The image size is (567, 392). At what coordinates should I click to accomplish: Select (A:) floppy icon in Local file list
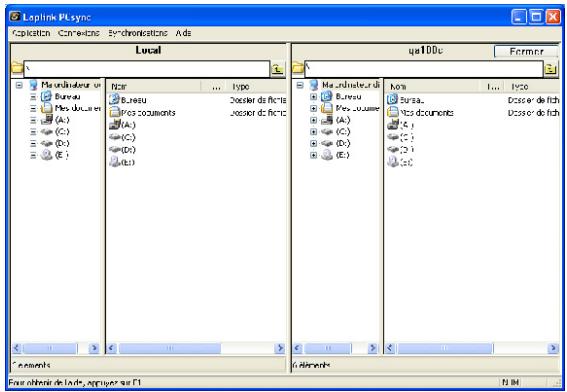114,125
